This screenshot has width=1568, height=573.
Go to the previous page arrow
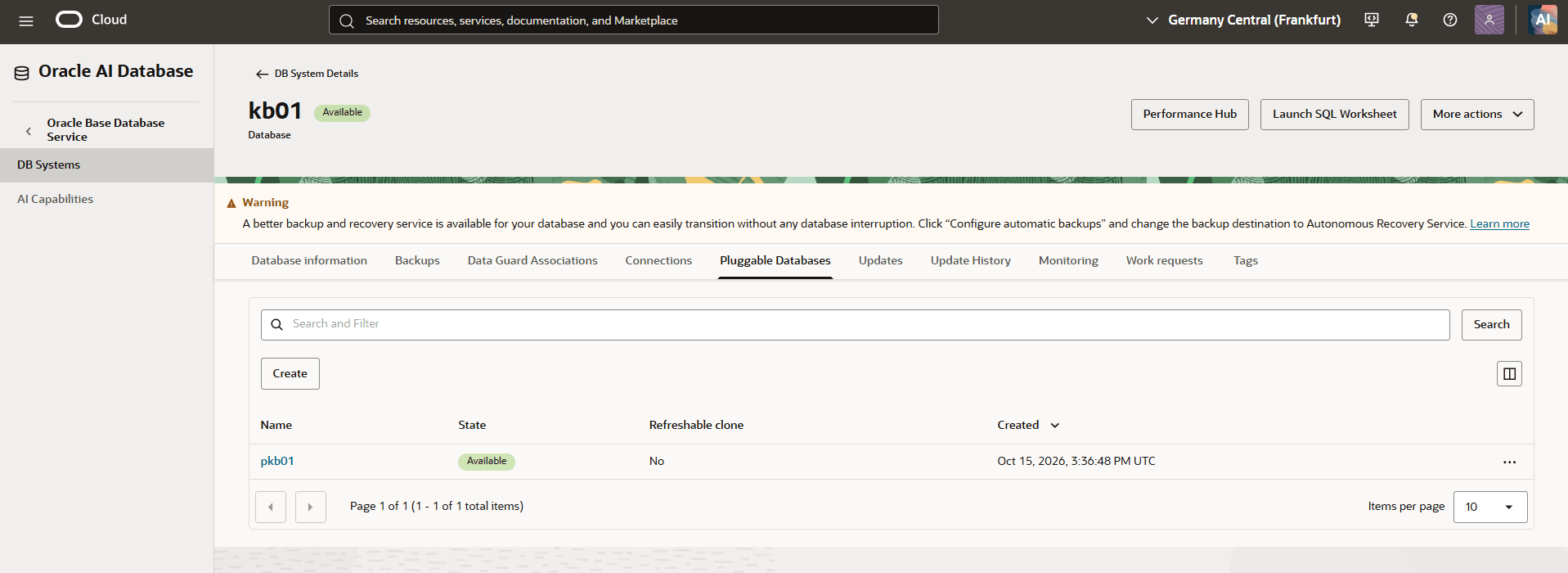(271, 507)
